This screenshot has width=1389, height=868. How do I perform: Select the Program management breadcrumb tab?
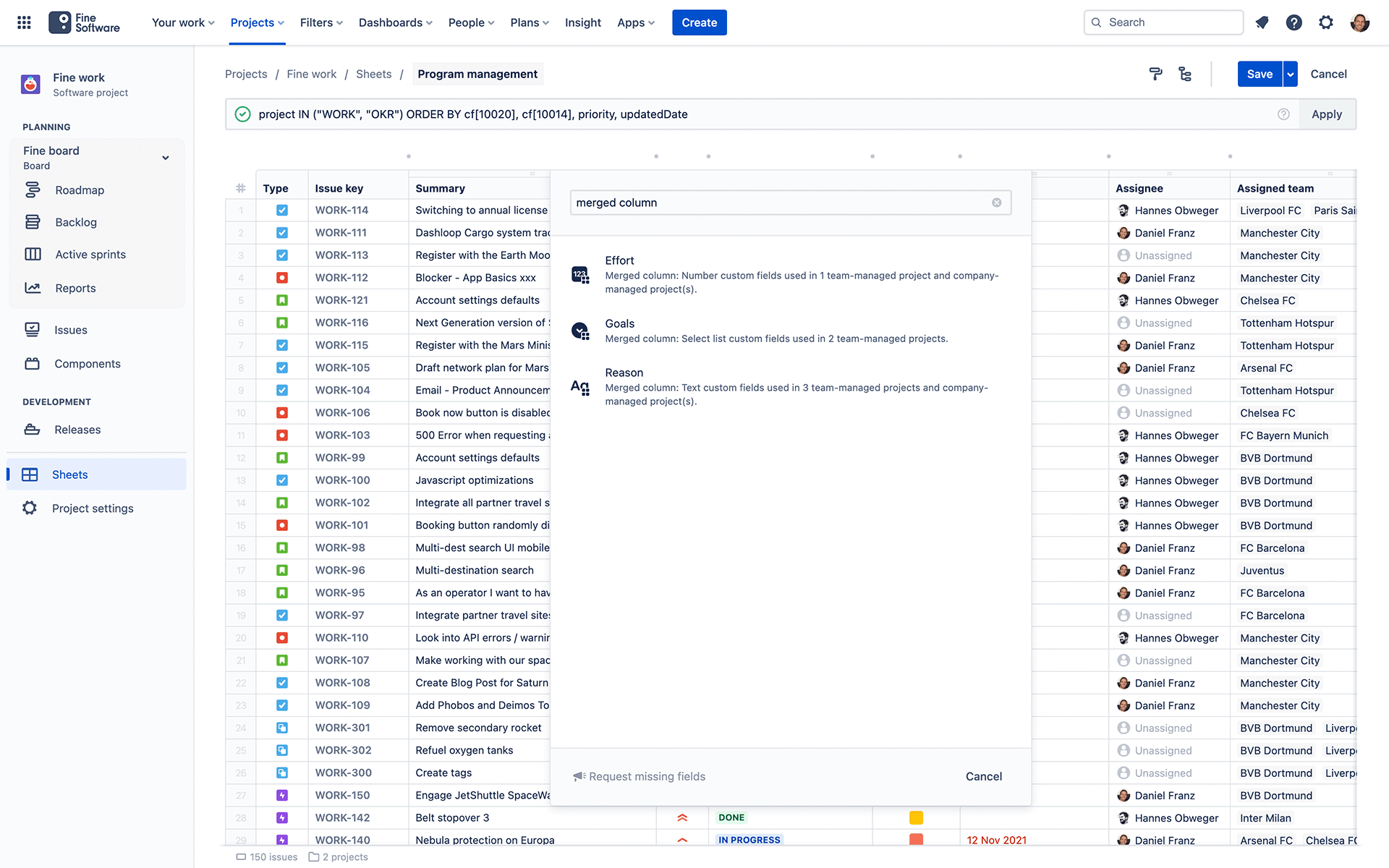tap(477, 74)
